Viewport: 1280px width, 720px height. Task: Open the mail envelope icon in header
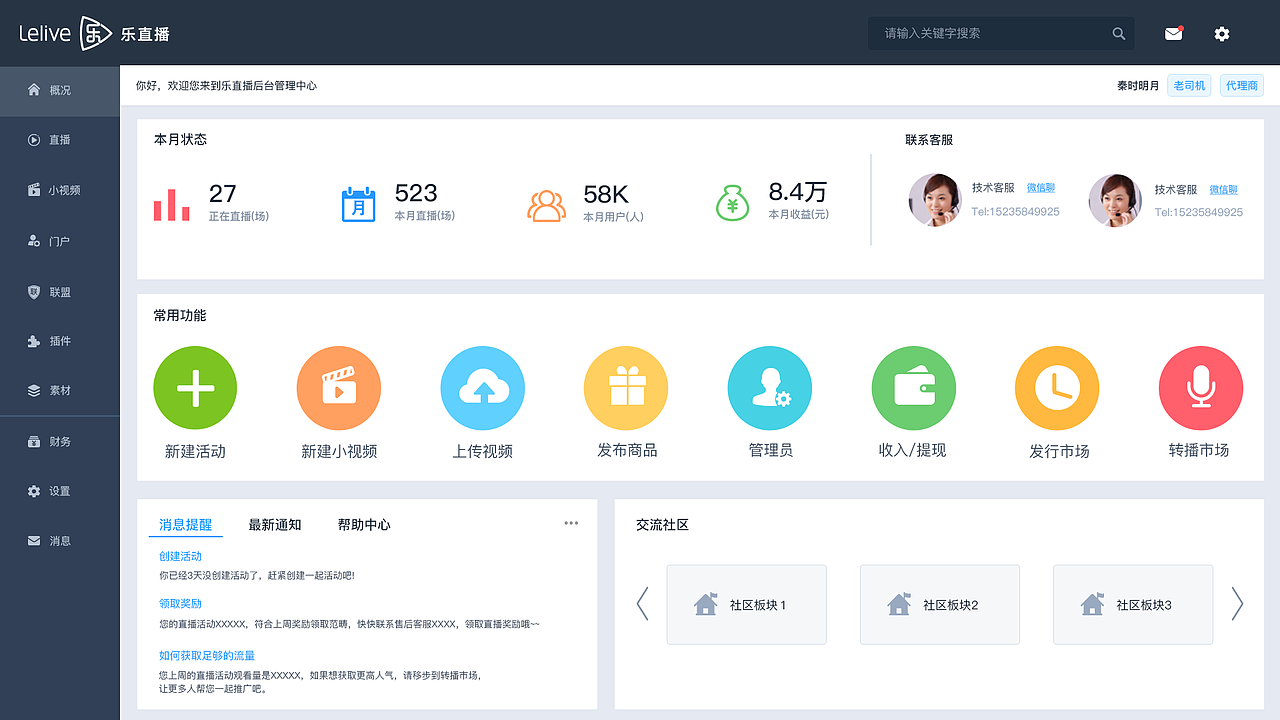[1173, 34]
